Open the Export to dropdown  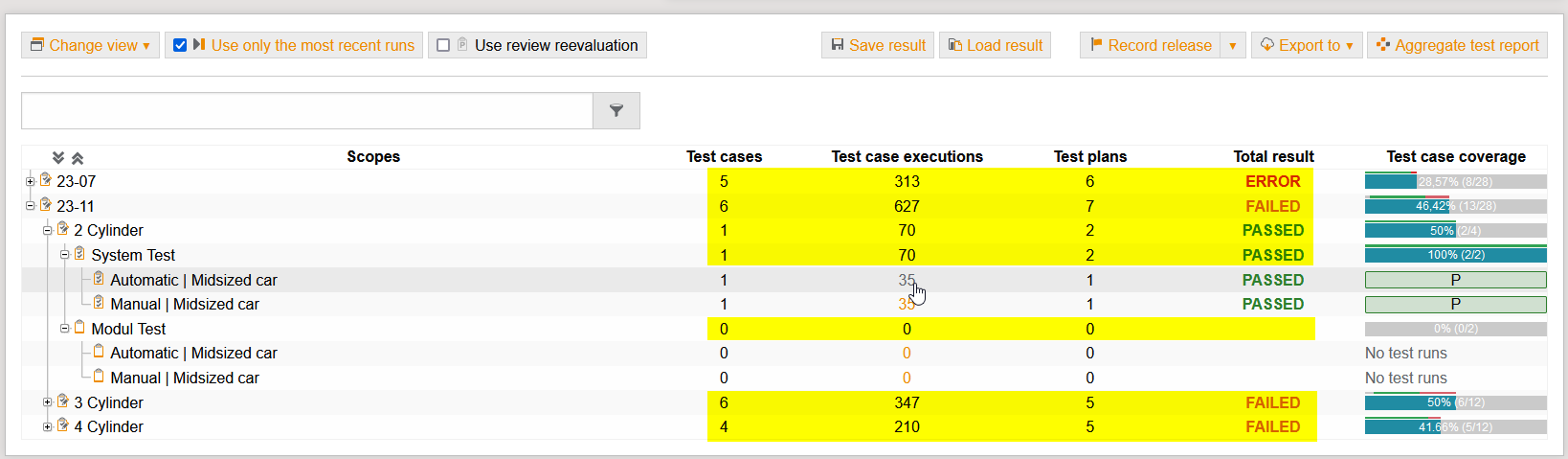tap(1307, 45)
